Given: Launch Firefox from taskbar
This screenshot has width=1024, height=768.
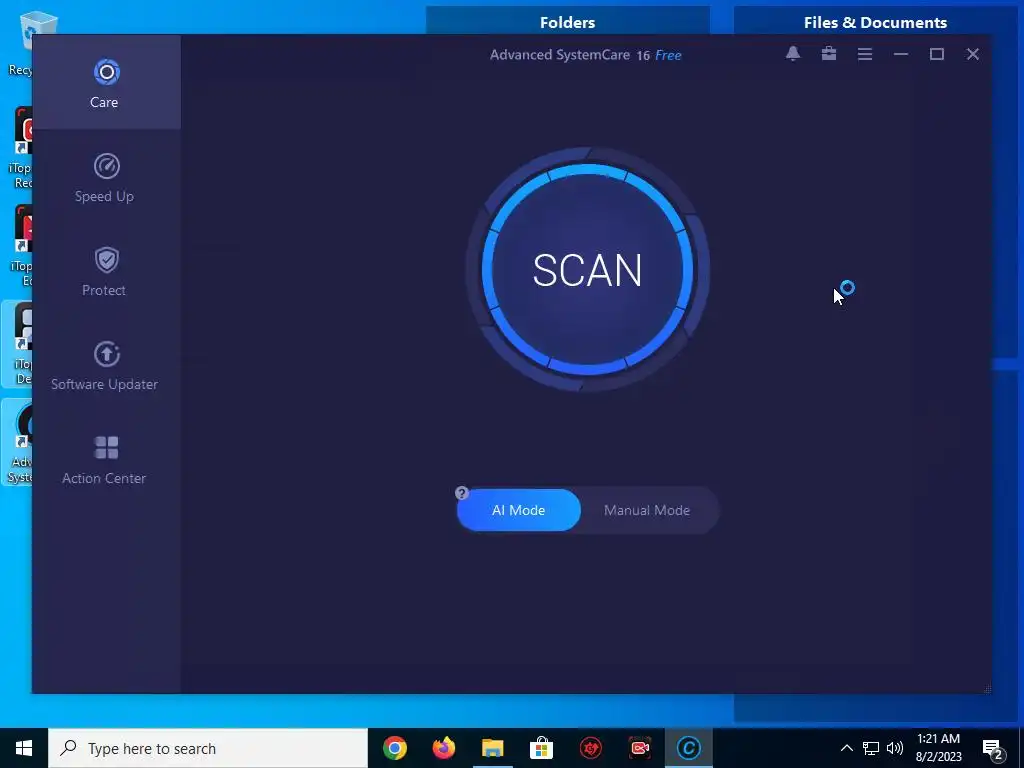Looking at the screenshot, I should (x=443, y=748).
